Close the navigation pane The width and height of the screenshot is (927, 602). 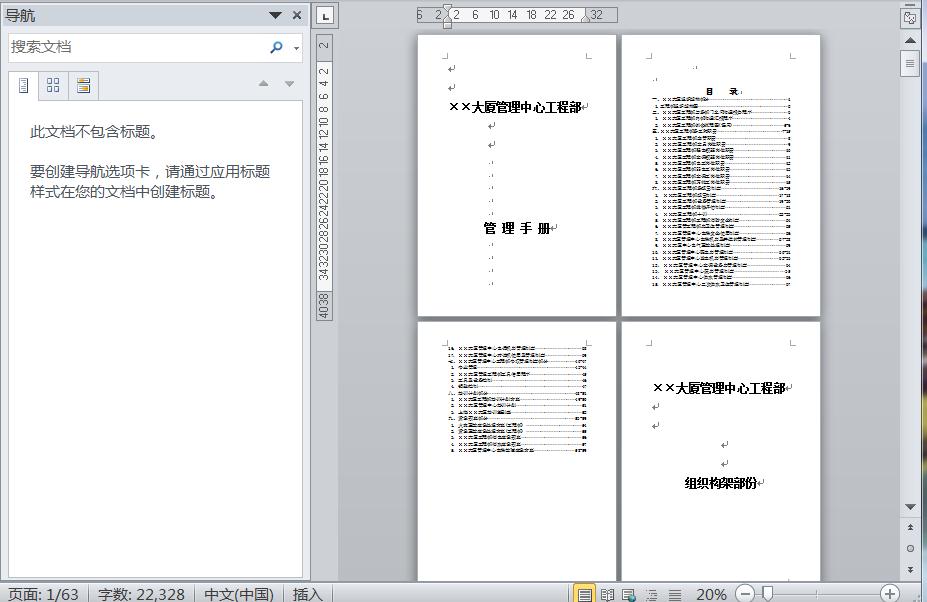coord(297,15)
